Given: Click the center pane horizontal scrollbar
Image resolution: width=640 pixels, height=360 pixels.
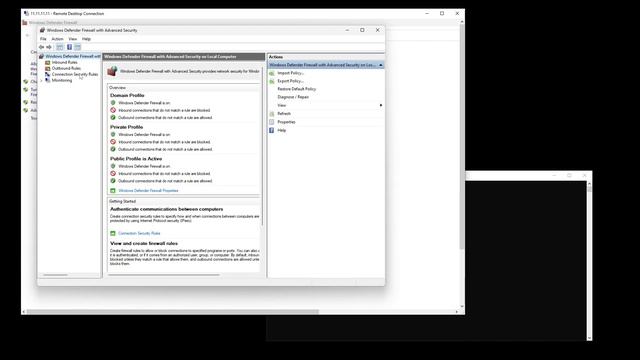Looking at the screenshot, I should click(x=164, y=275).
